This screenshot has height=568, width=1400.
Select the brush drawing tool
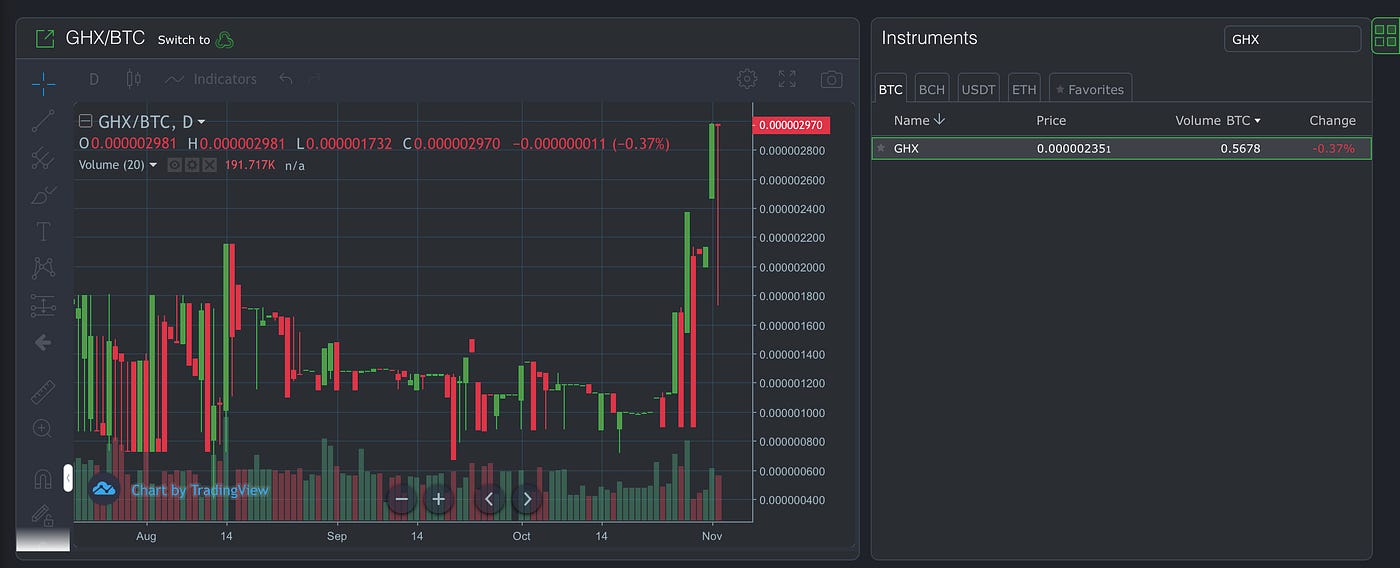point(43,194)
